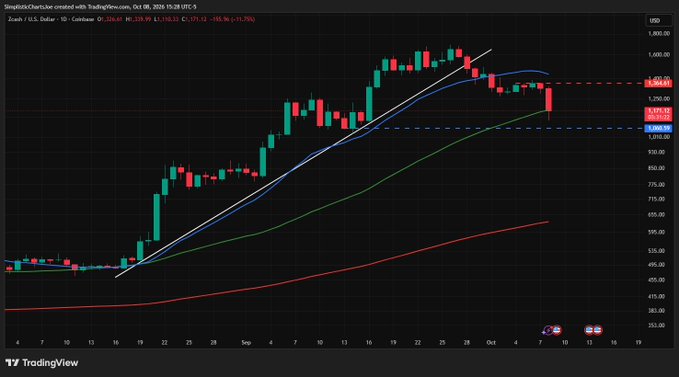The height and width of the screenshot is (377, 679).
Task: Click the Sep label on the time axis
Action: (x=246, y=343)
